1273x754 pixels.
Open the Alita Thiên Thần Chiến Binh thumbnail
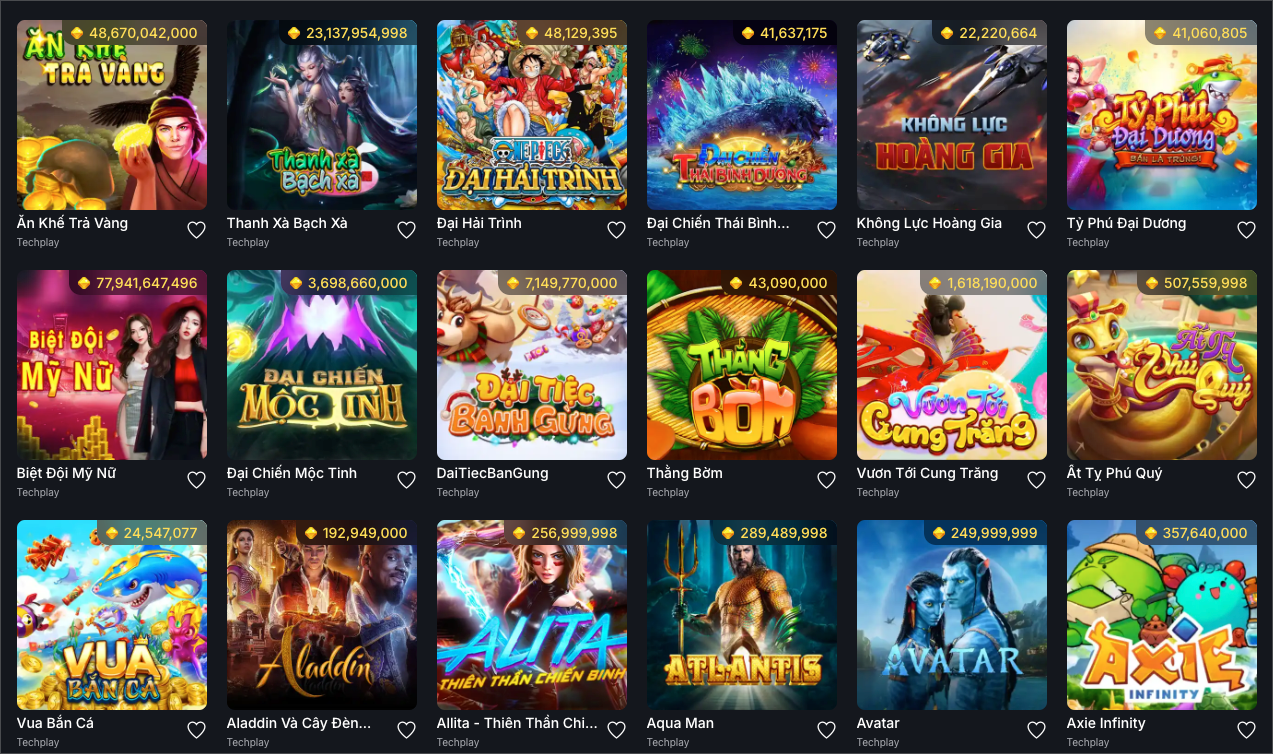tap(532, 615)
